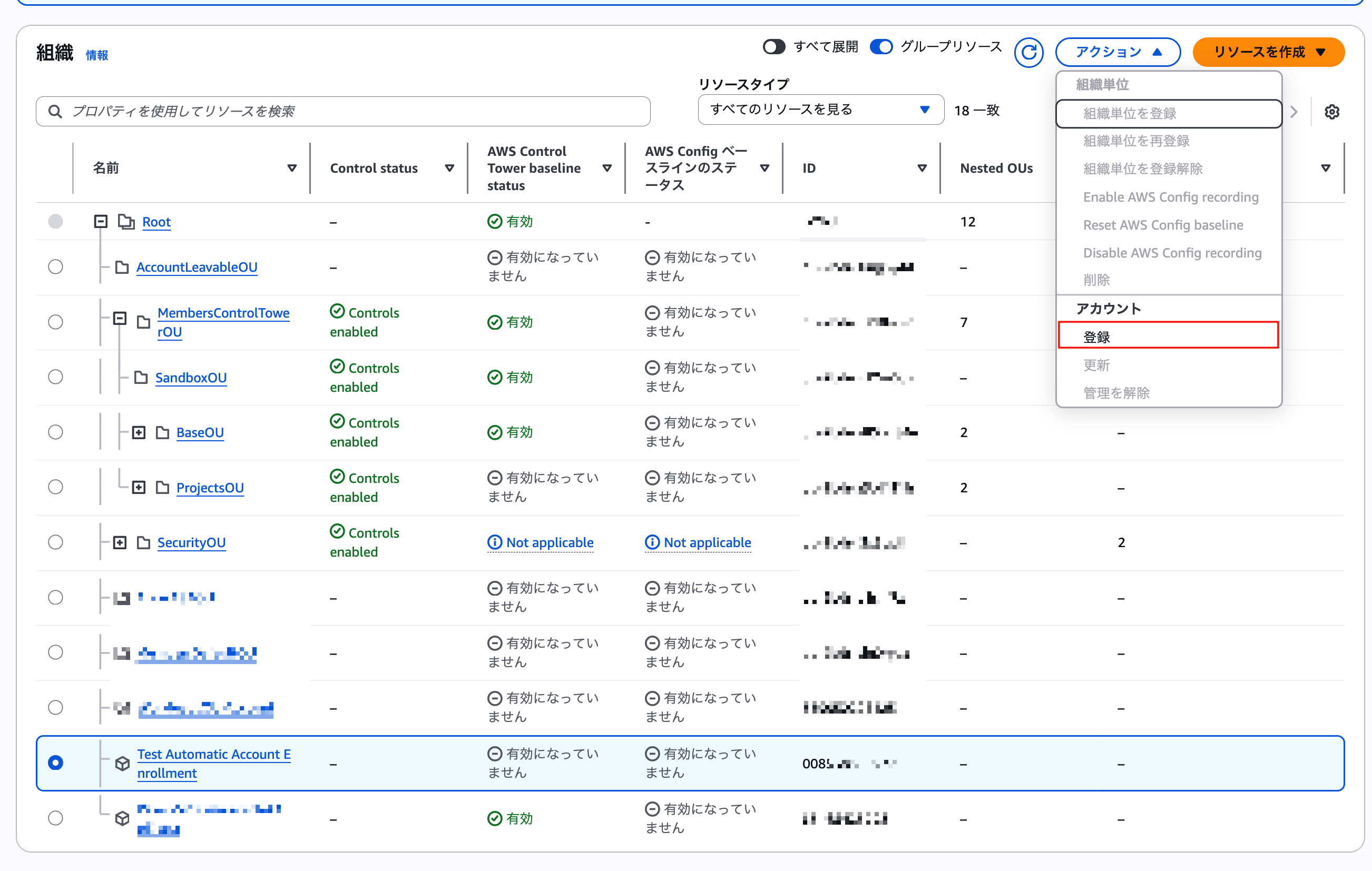Expand the BaseOU tree node
1372x871 pixels.
[x=139, y=432]
